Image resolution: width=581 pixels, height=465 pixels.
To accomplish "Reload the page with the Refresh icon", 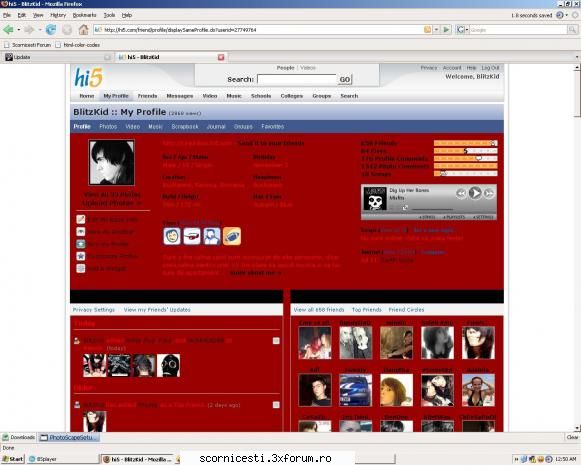I will tap(51, 29).
